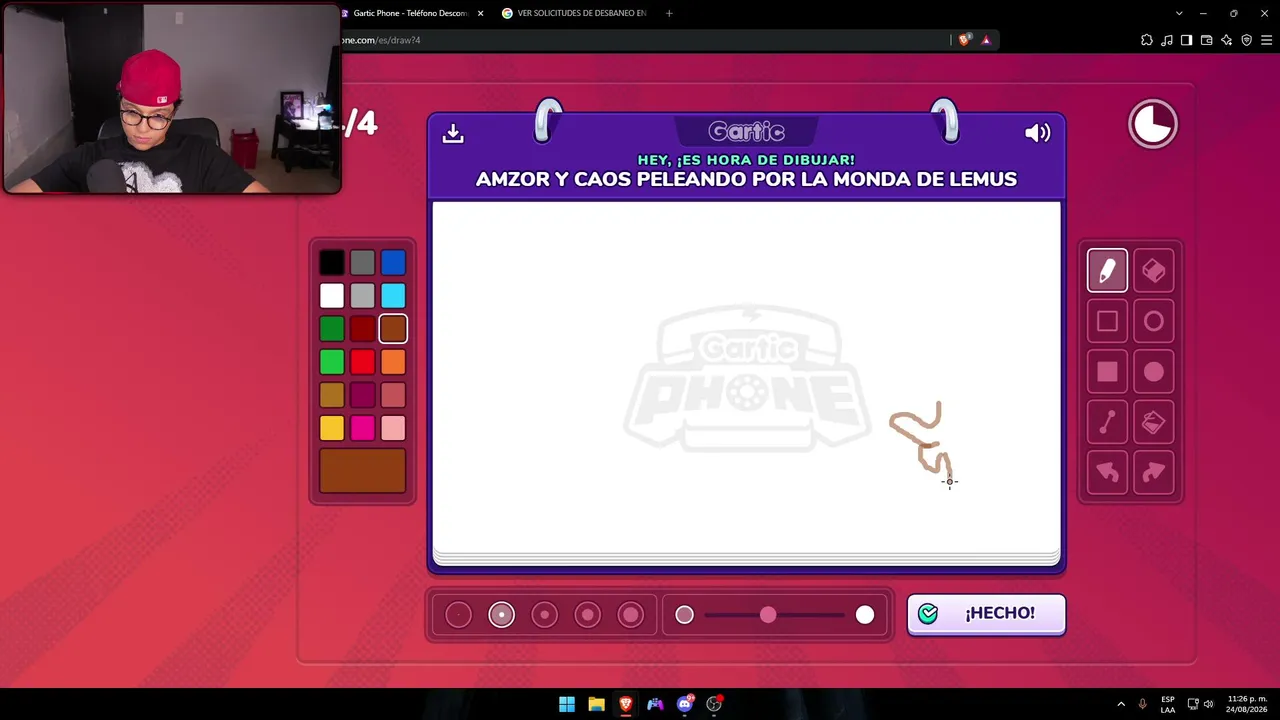Pick the orange color swatch
1280x720 pixels.
click(393, 362)
